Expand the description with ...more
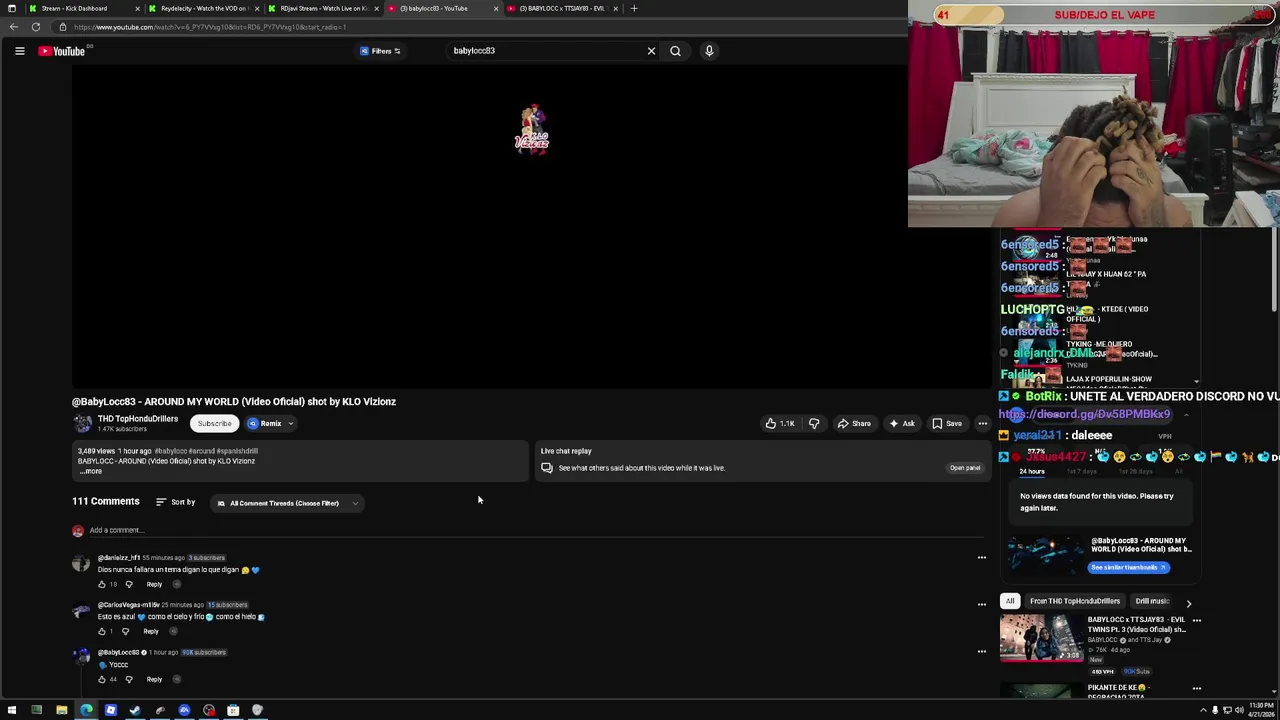This screenshot has width=1280, height=720. [92, 471]
